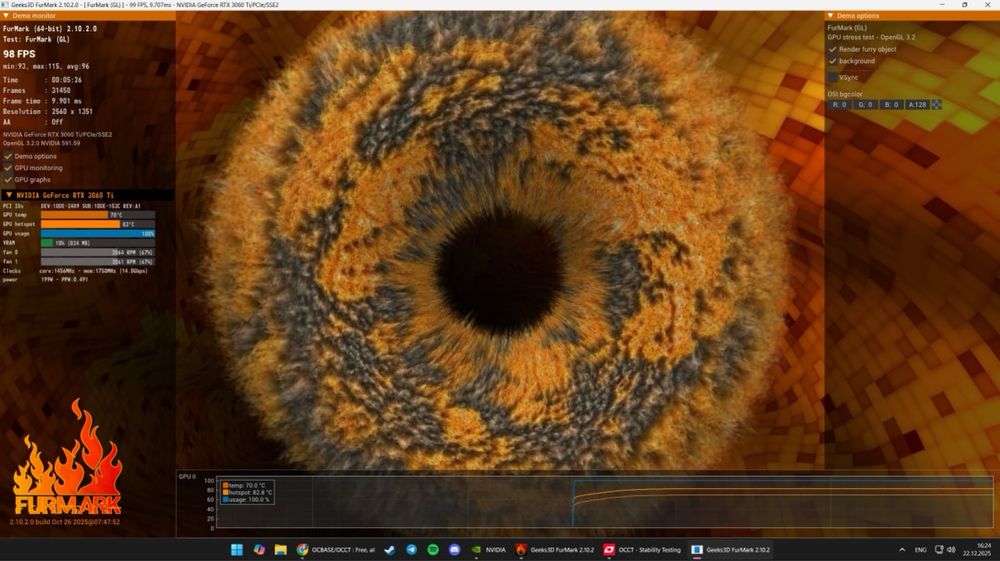
Task: Click the G: 0 color value field
Action: pyautogui.click(x=865, y=105)
